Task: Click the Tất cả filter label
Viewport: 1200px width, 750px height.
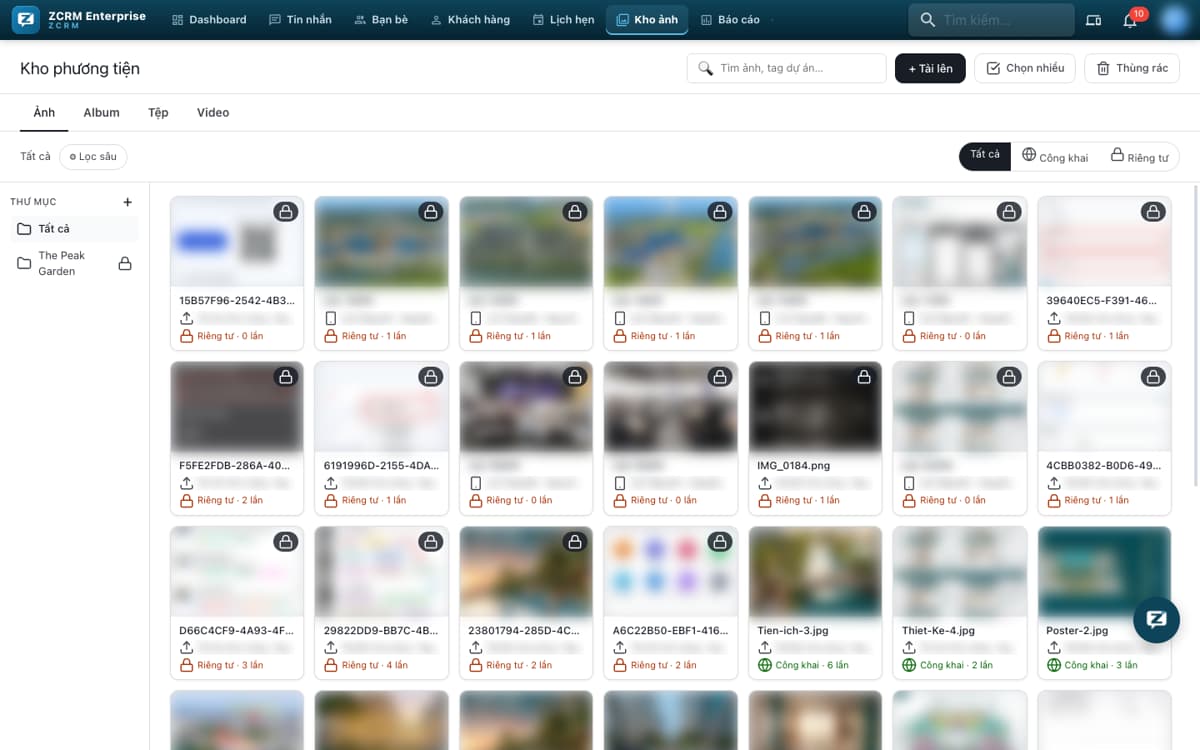Action: click(35, 157)
